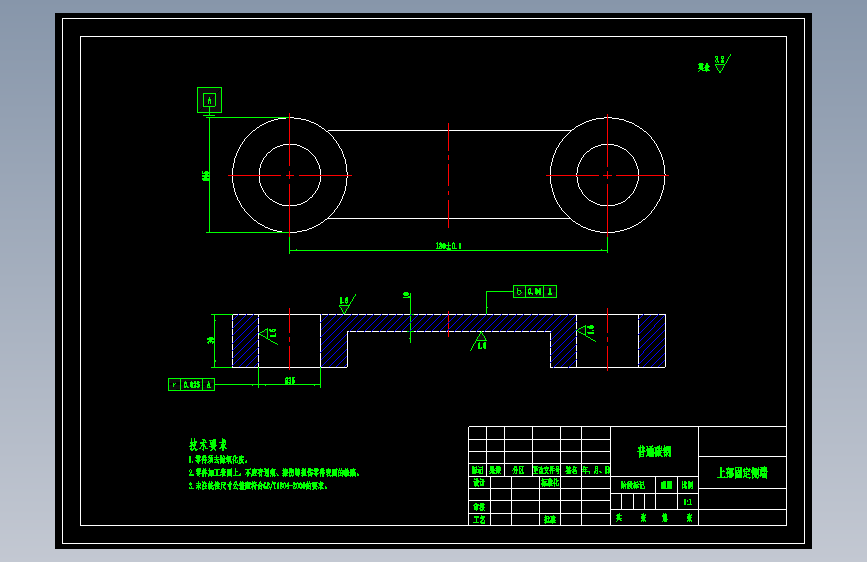
Task: Click the 比例 scale header cell
Action: coord(688,485)
